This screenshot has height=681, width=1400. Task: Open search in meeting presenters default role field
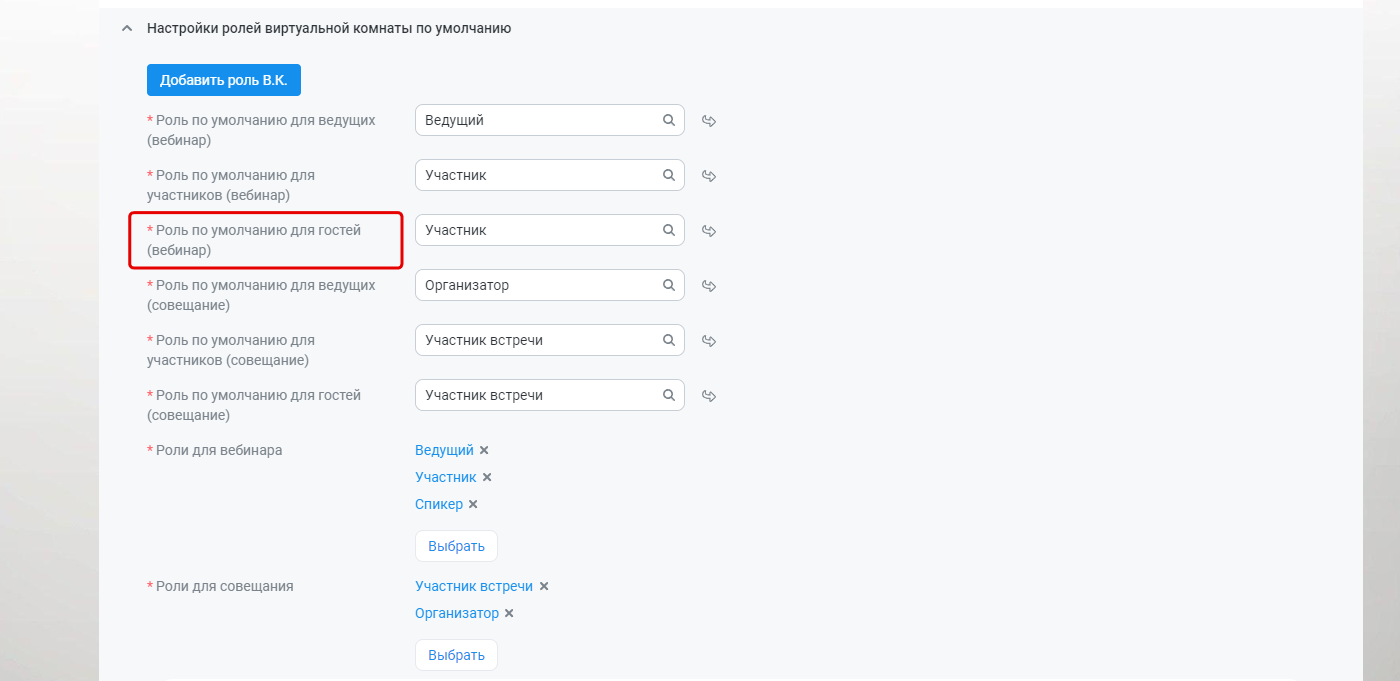pos(669,285)
